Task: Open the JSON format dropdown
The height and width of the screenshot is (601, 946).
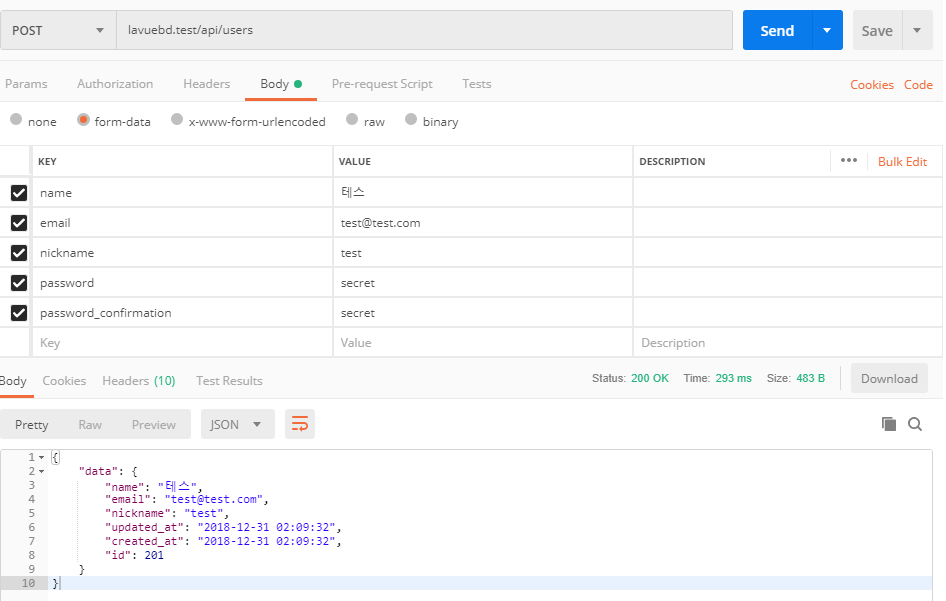Action: point(237,424)
